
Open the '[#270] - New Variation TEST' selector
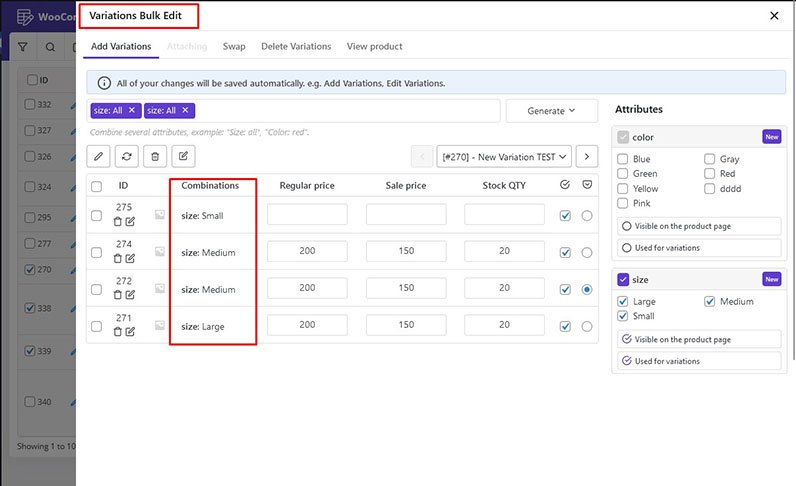(x=504, y=155)
